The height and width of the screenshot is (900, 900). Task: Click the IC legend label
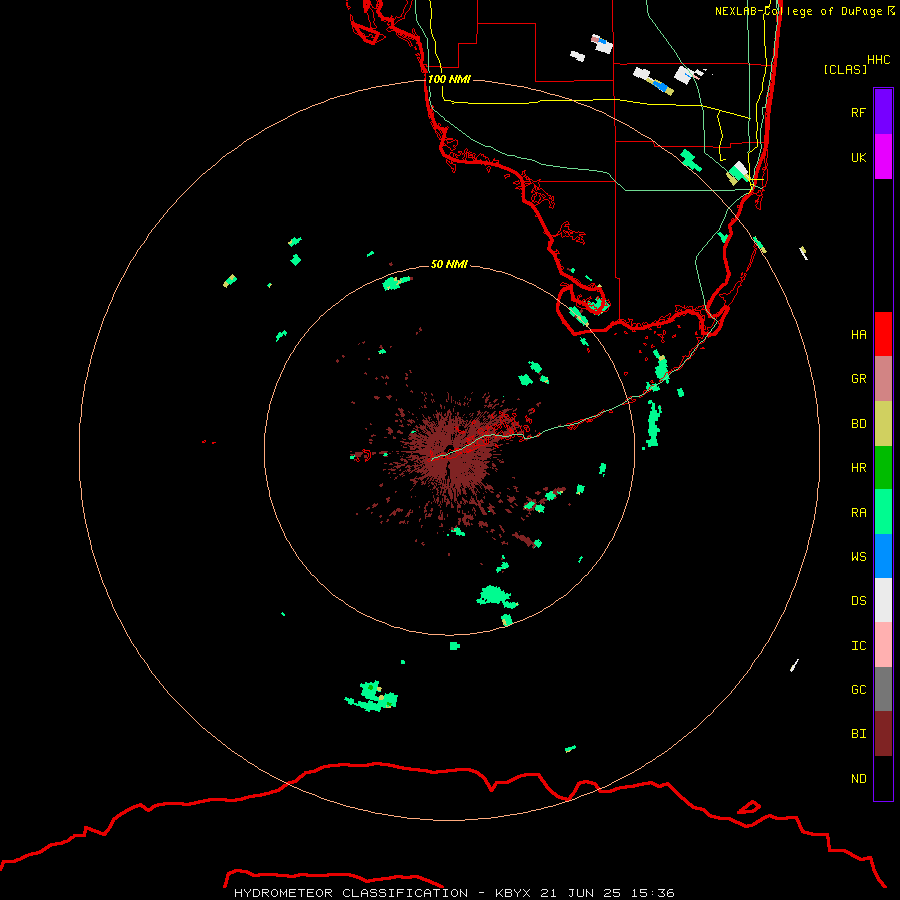coord(858,645)
